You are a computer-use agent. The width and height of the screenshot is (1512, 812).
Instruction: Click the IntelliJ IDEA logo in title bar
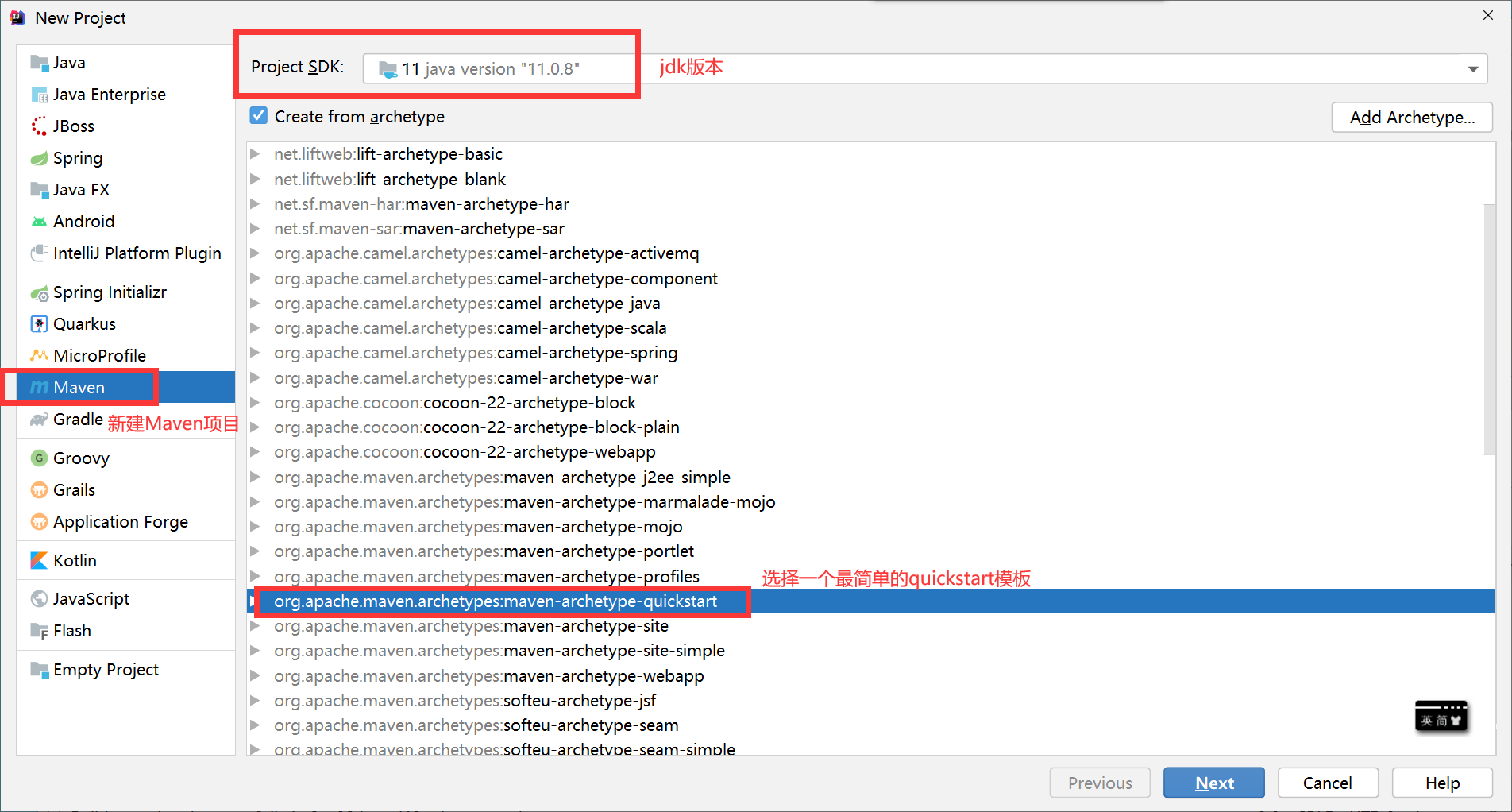(17, 17)
